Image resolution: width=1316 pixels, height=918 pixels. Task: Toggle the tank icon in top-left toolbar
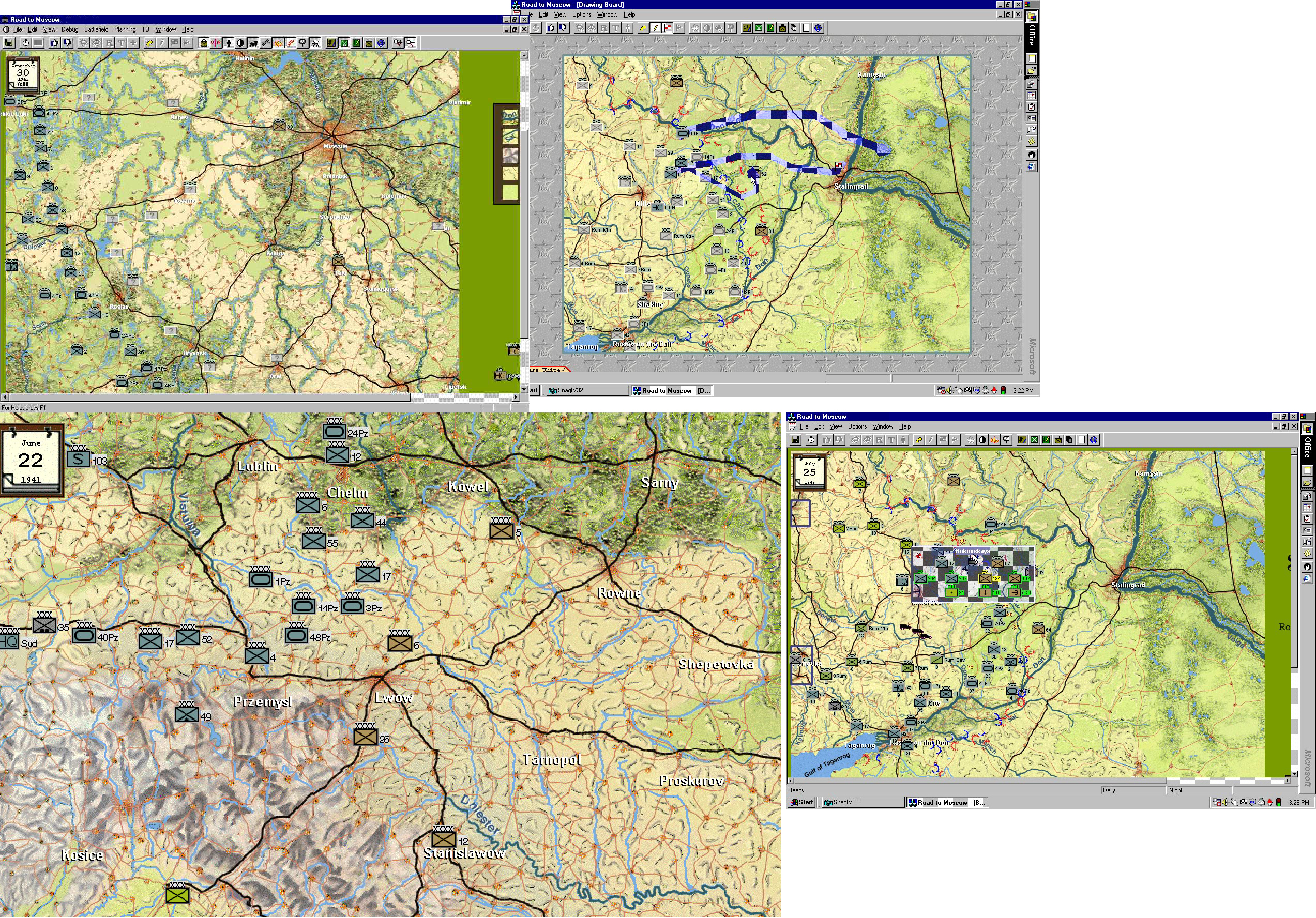(x=253, y=43)
